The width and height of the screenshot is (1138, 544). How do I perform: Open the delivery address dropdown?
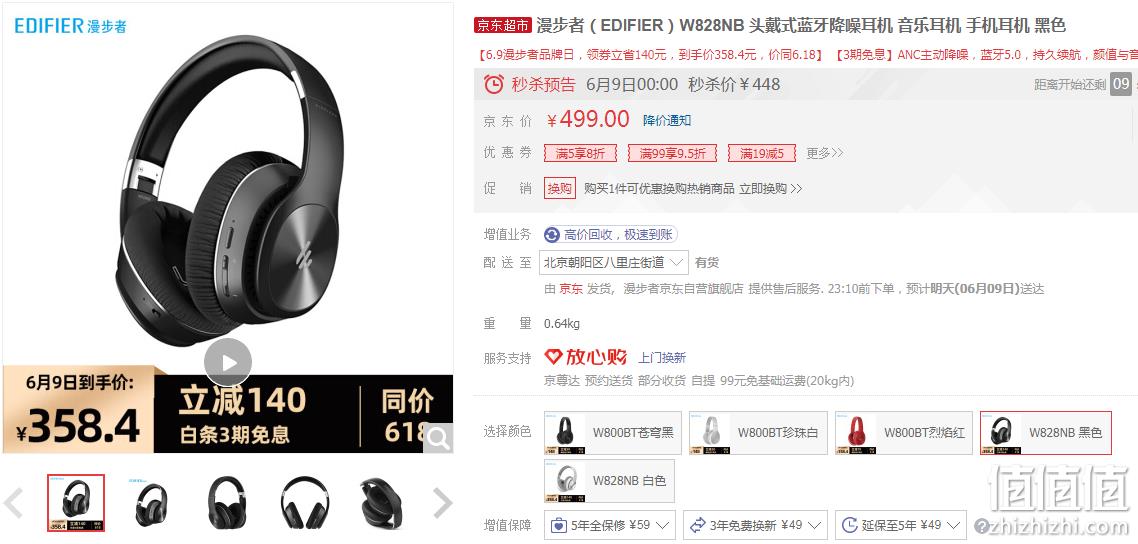(614, 263)
